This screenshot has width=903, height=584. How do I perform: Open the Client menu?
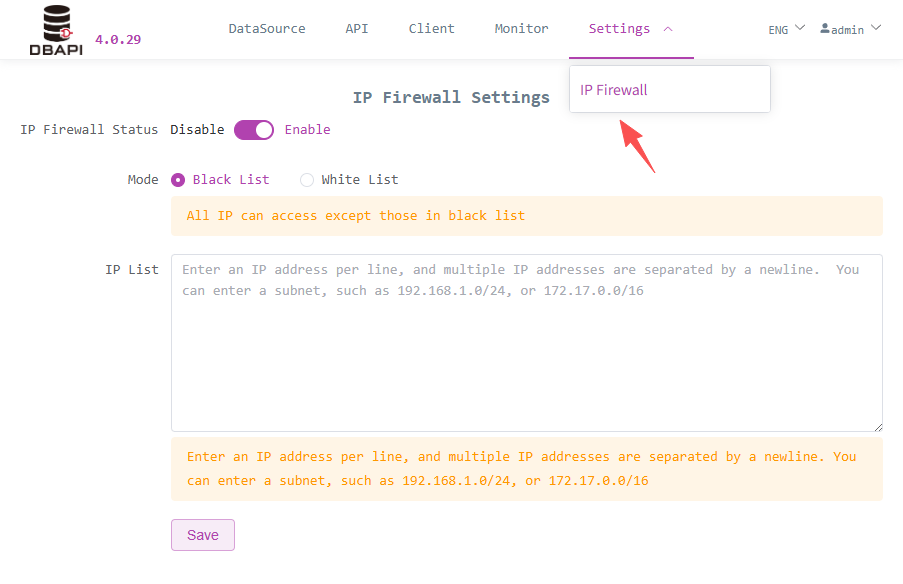(431, 28)
